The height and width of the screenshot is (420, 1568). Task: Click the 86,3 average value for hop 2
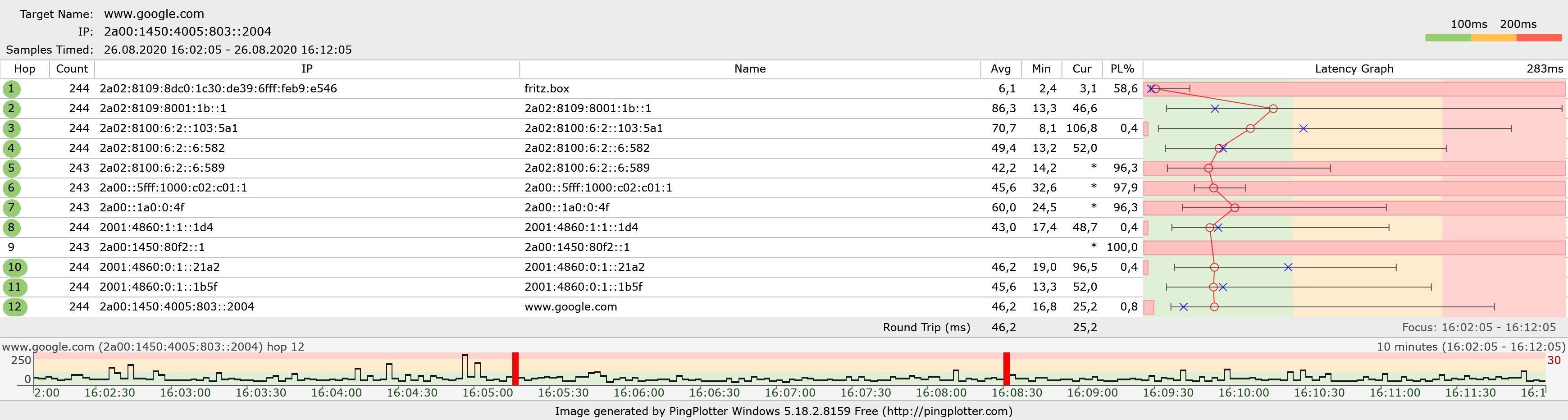[x=1004, y=109]
